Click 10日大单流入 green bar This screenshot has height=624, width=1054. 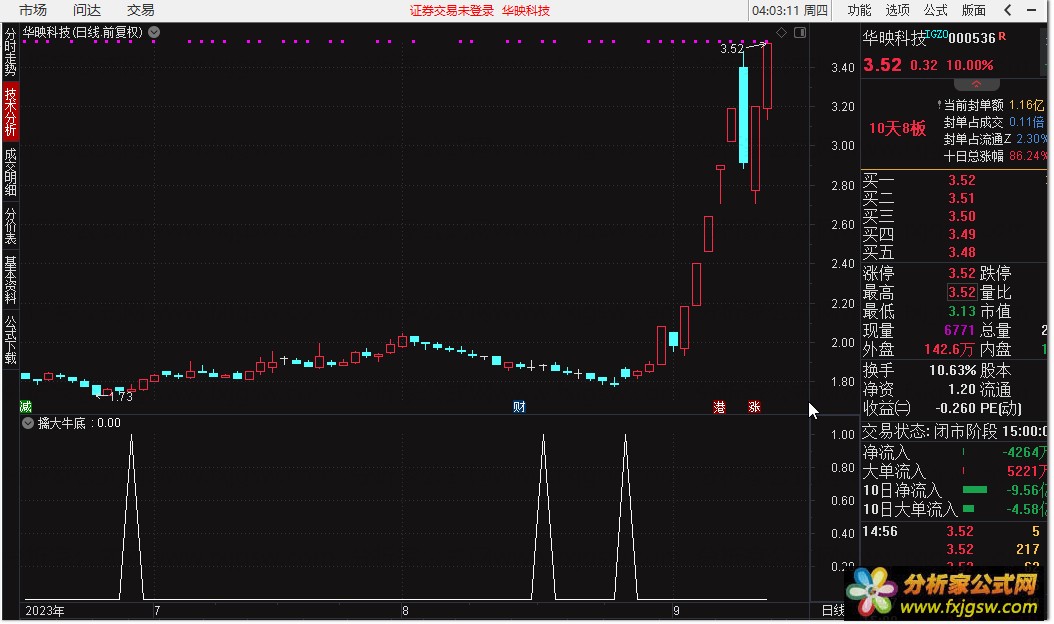969,508
